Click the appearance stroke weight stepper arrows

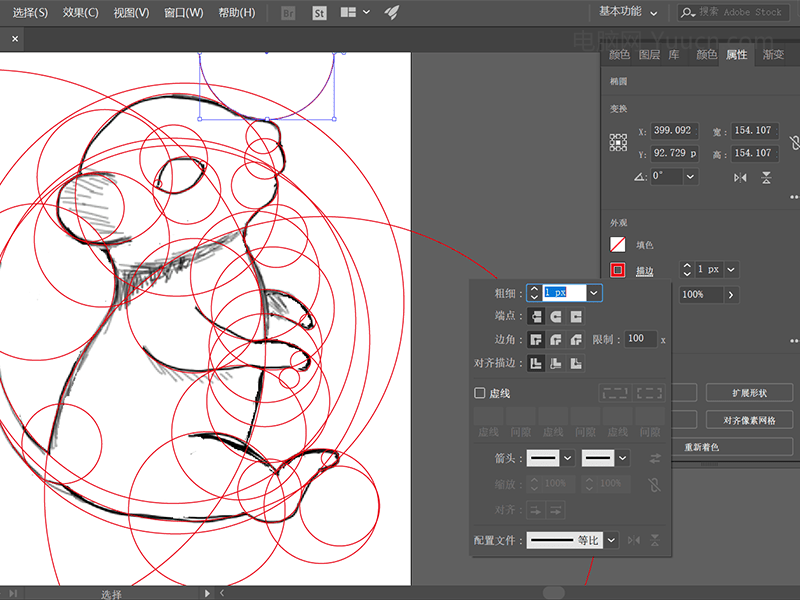pyautogui.click(x=687, y=269)
